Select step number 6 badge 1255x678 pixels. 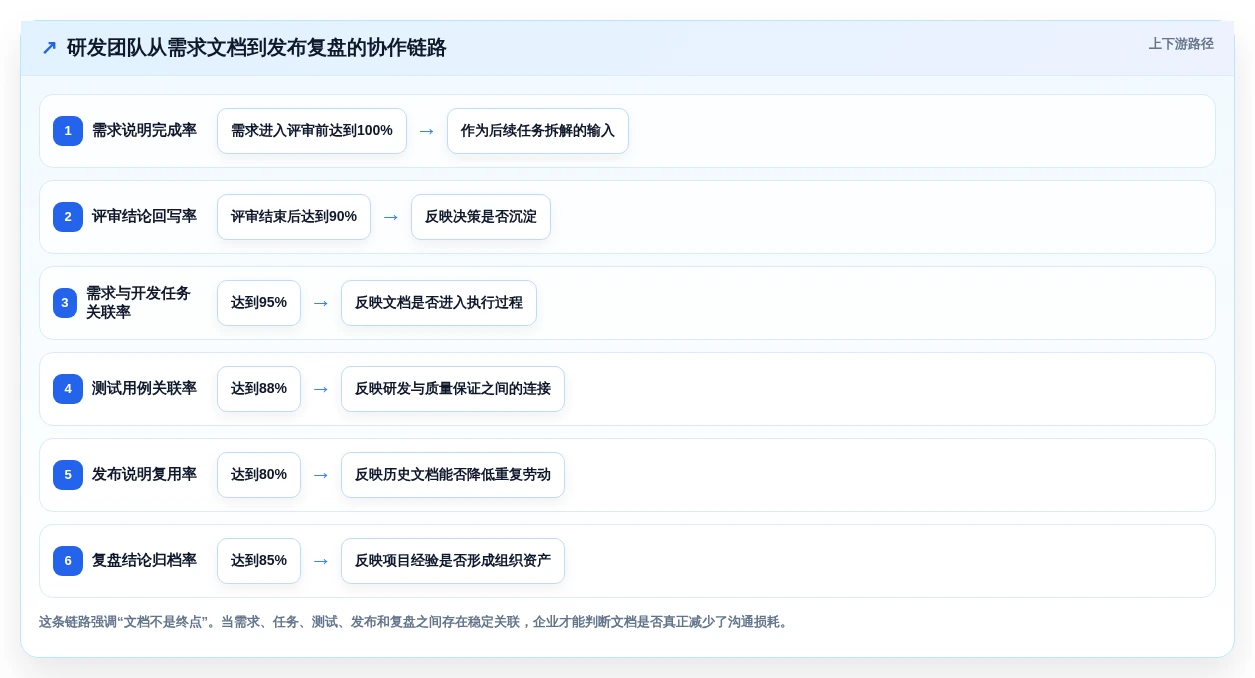68,561
